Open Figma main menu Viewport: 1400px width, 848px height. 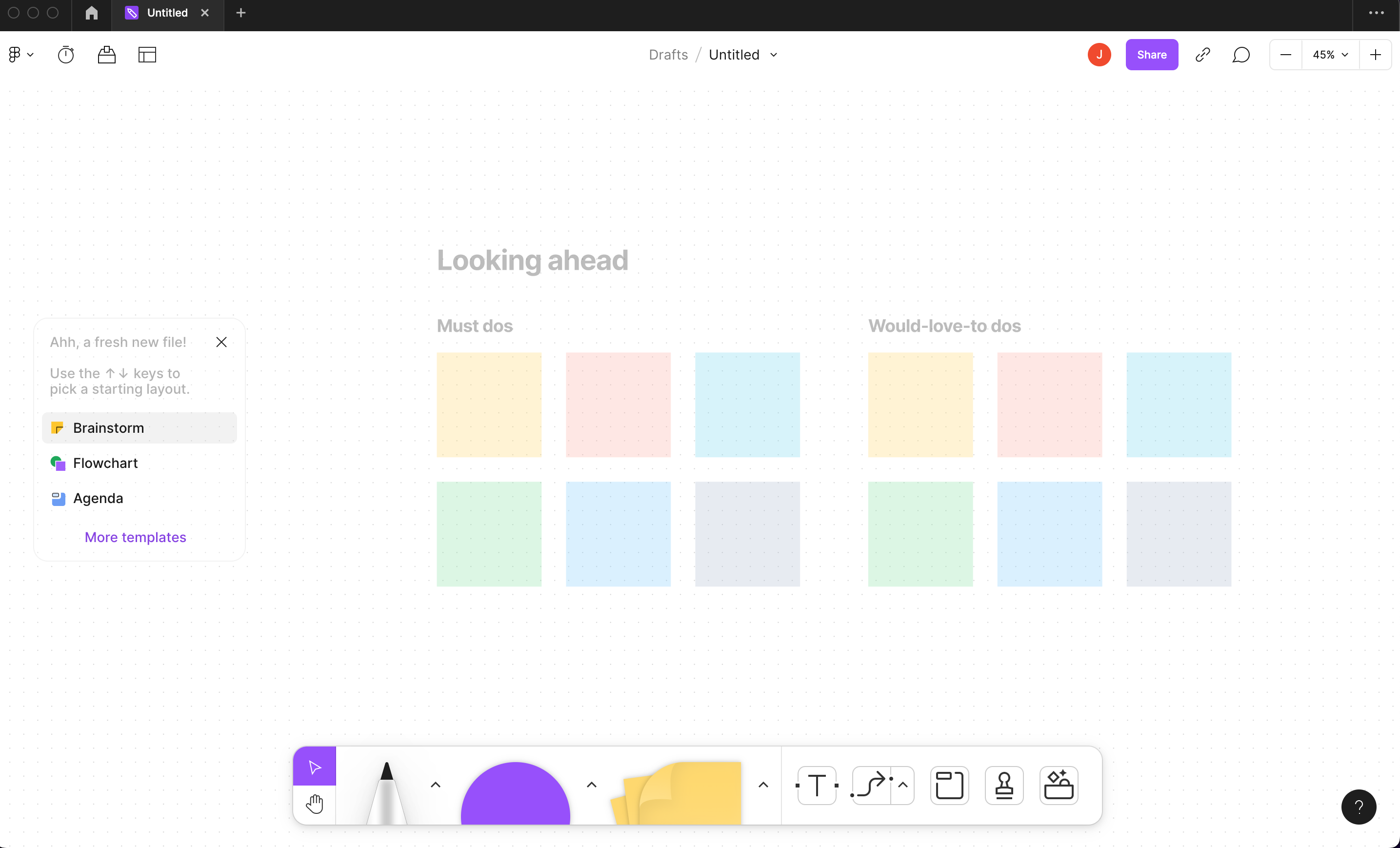(20, 55)
